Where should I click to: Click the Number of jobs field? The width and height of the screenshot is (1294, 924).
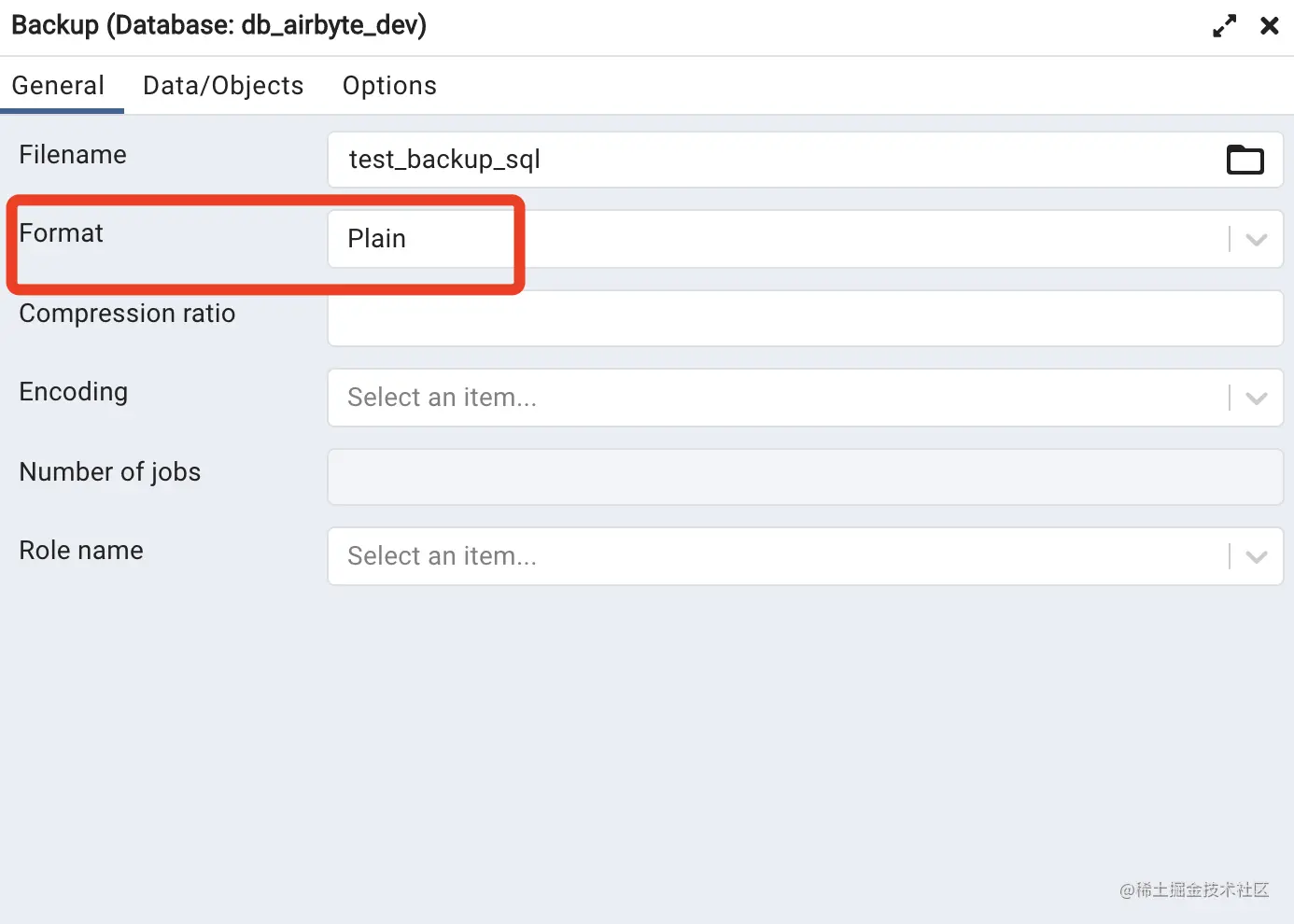(805, 477)
